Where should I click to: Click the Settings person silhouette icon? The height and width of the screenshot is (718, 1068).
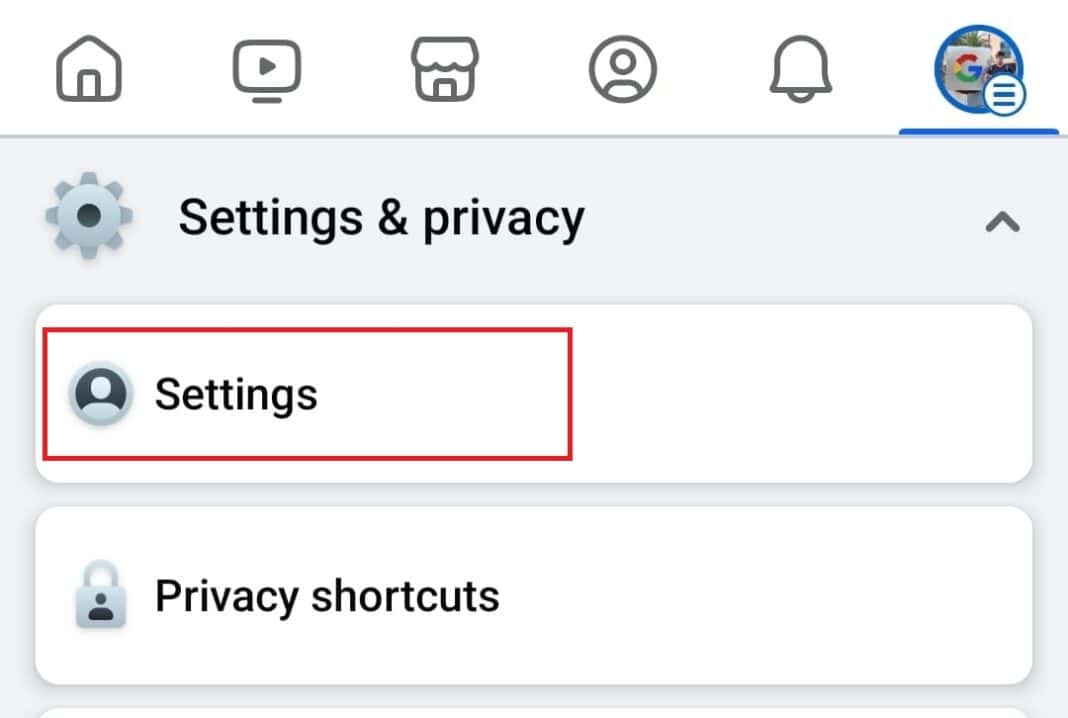[100, 393]
